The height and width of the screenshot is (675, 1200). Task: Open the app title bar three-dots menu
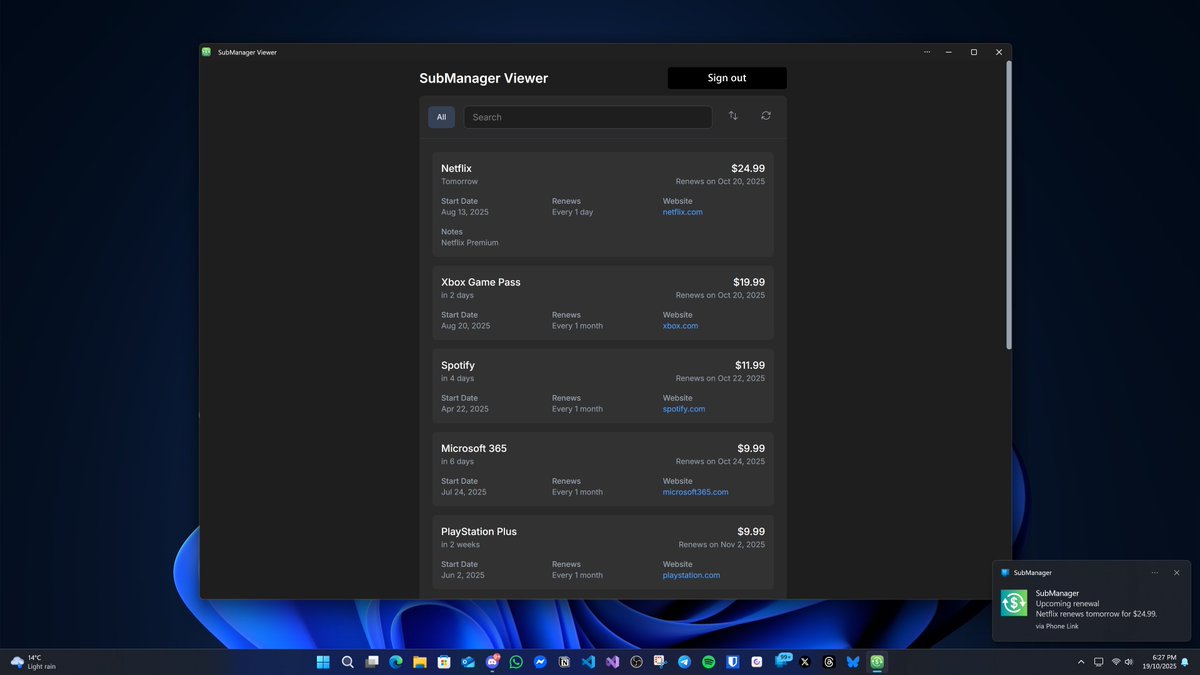point(927,52)
